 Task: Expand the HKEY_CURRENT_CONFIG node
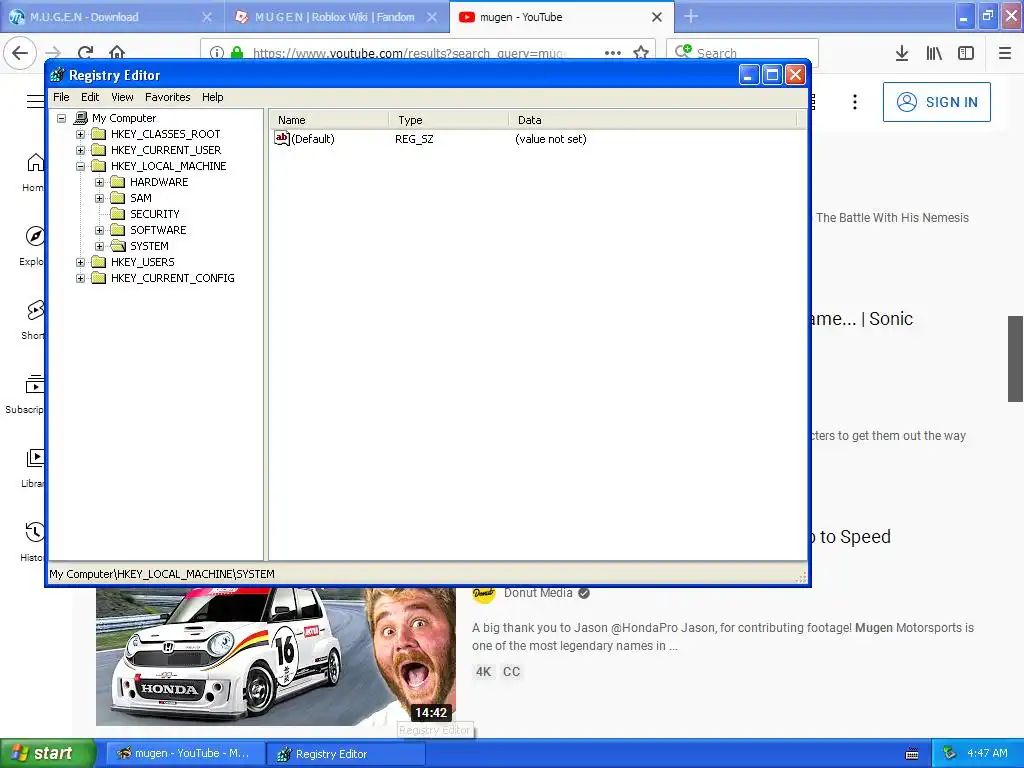[80, 278]
